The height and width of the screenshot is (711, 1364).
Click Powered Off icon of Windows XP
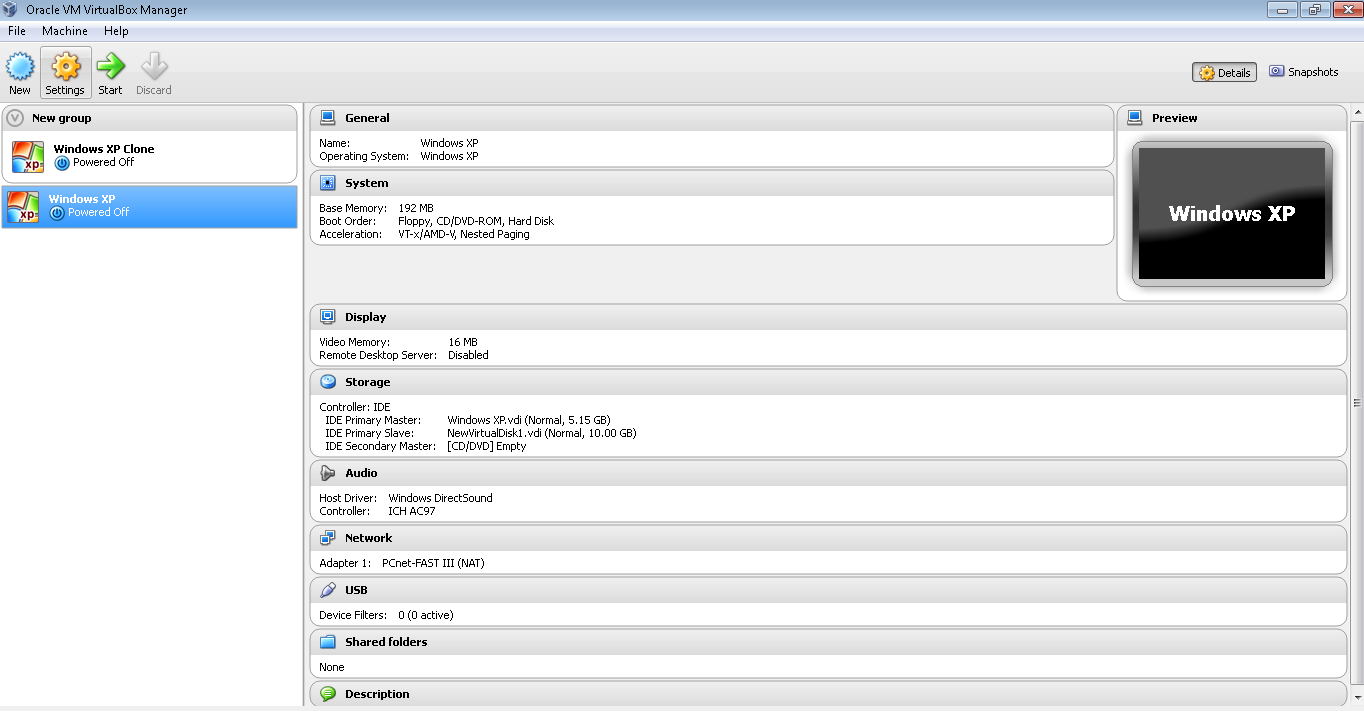pyautogui.click(x=57, y=213)
